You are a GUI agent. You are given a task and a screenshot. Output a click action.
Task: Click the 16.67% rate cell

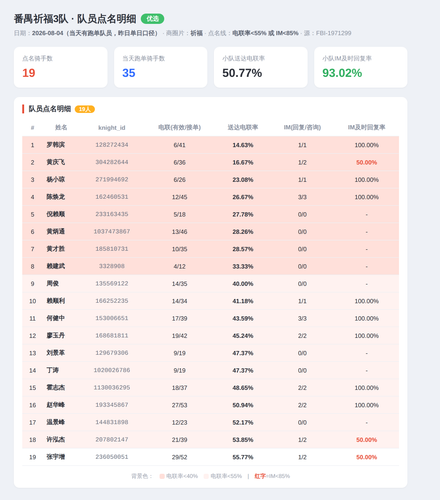tap(243, 162)
